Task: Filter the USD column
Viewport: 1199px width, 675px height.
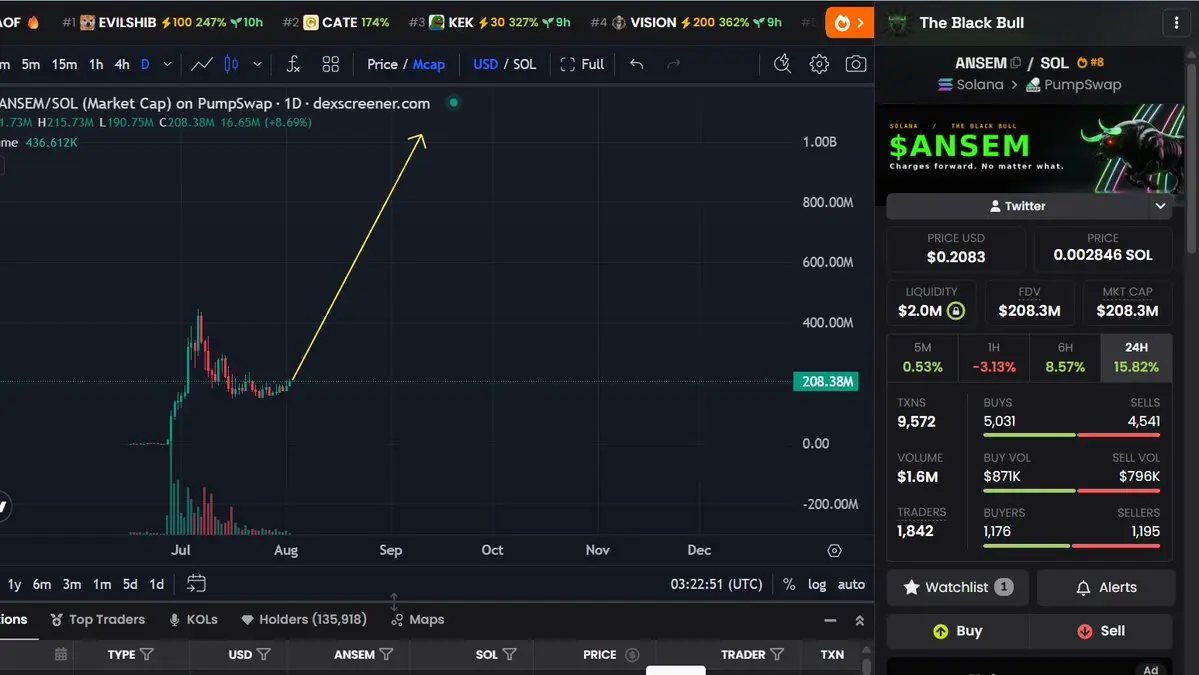Action: [264, 654]
